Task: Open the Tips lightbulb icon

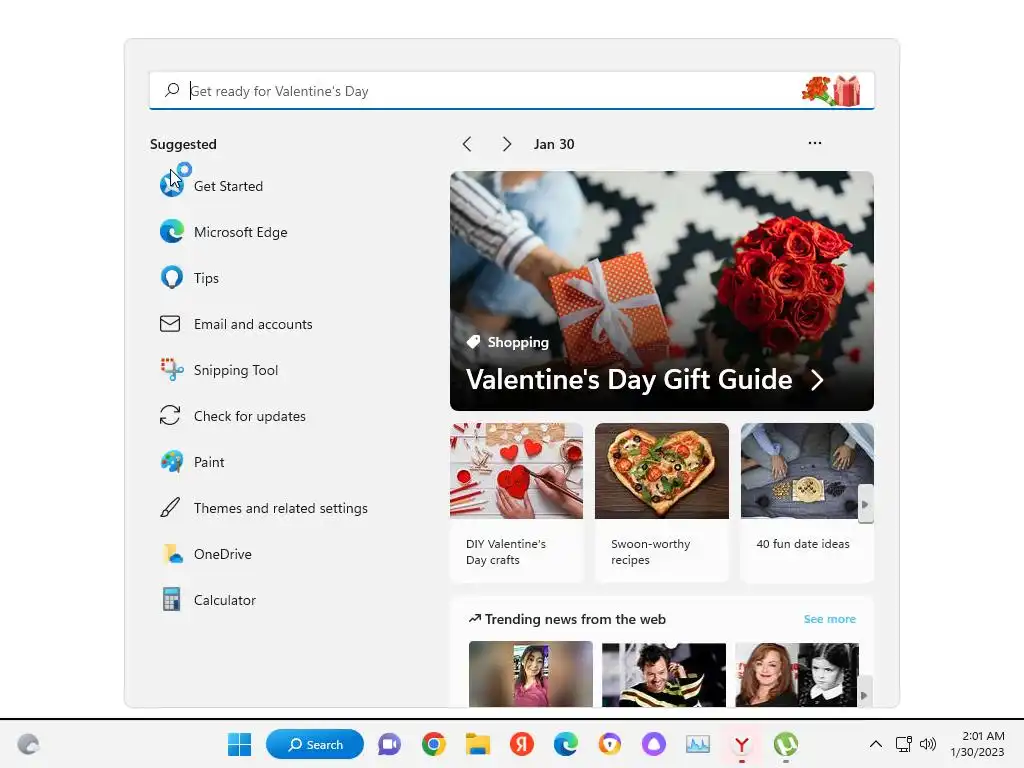Action: [172, 278]
